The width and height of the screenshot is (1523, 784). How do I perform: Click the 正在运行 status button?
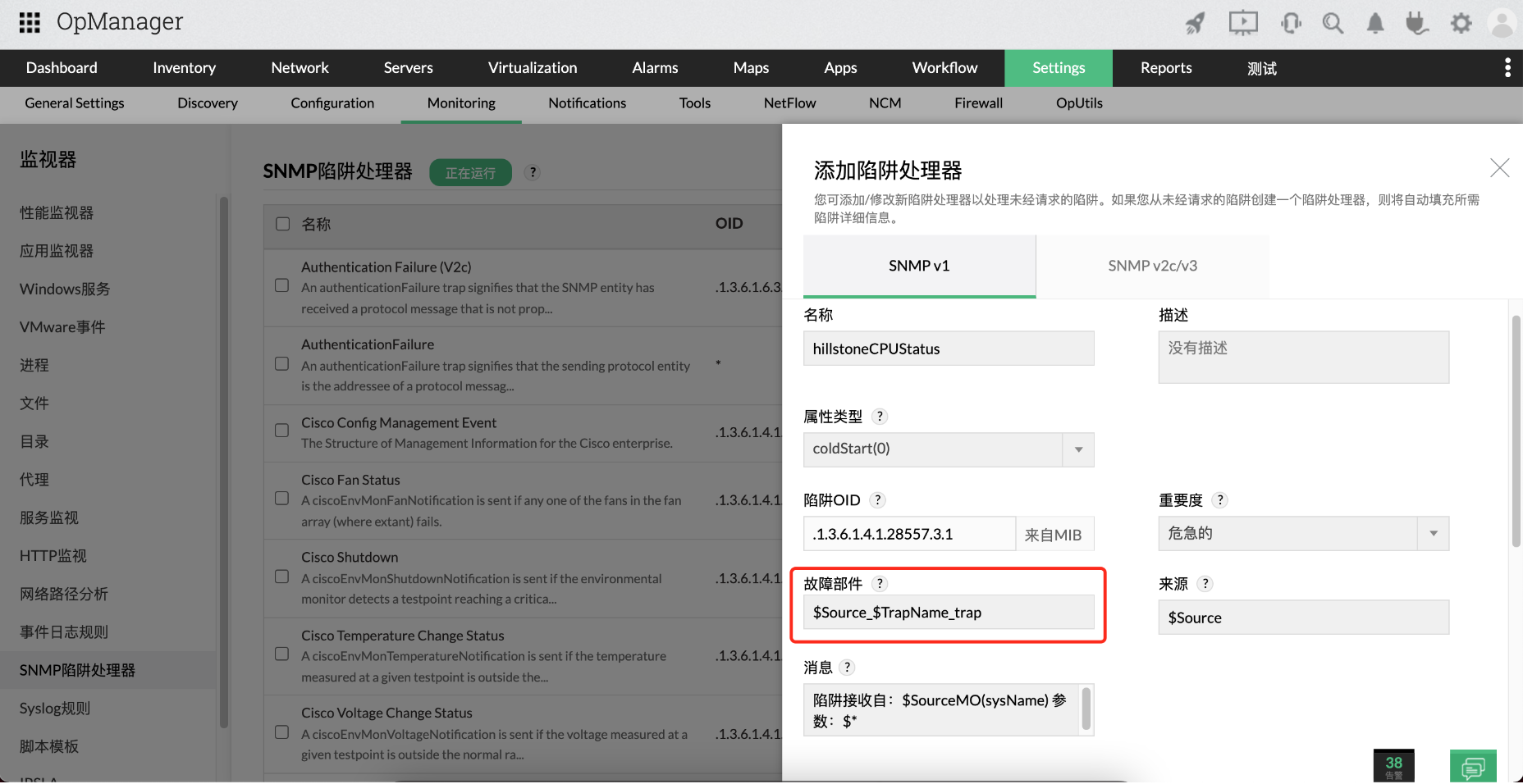(471, 173)
